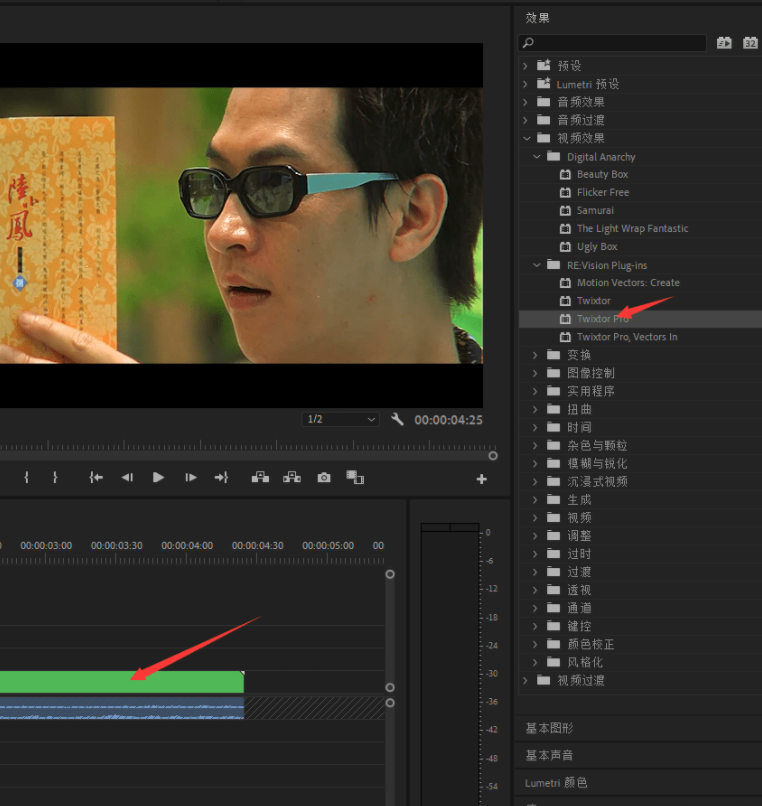Viewport: 762px width, 806px height.
Task: Step forward one frame
Action: click(191, 478)
